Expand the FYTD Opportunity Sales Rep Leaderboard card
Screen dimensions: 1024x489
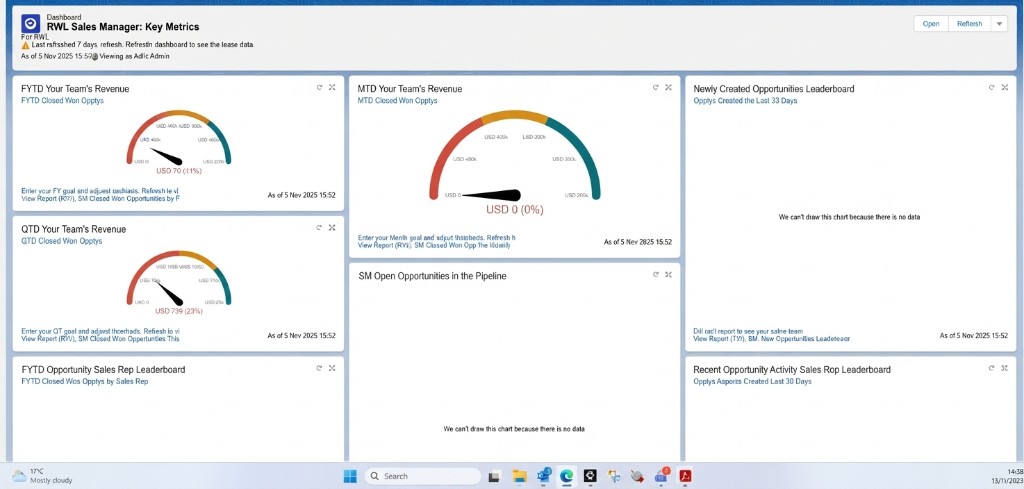[x=332, y=368]
